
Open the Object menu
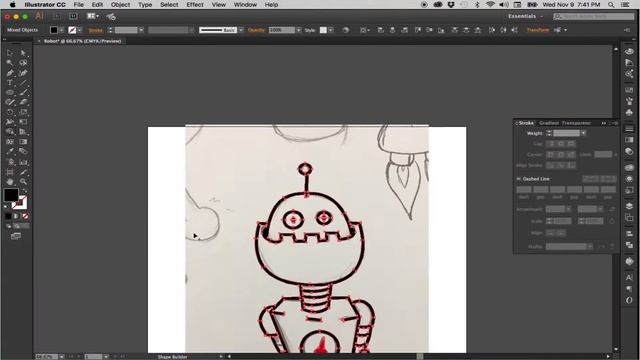coord(120,5)
